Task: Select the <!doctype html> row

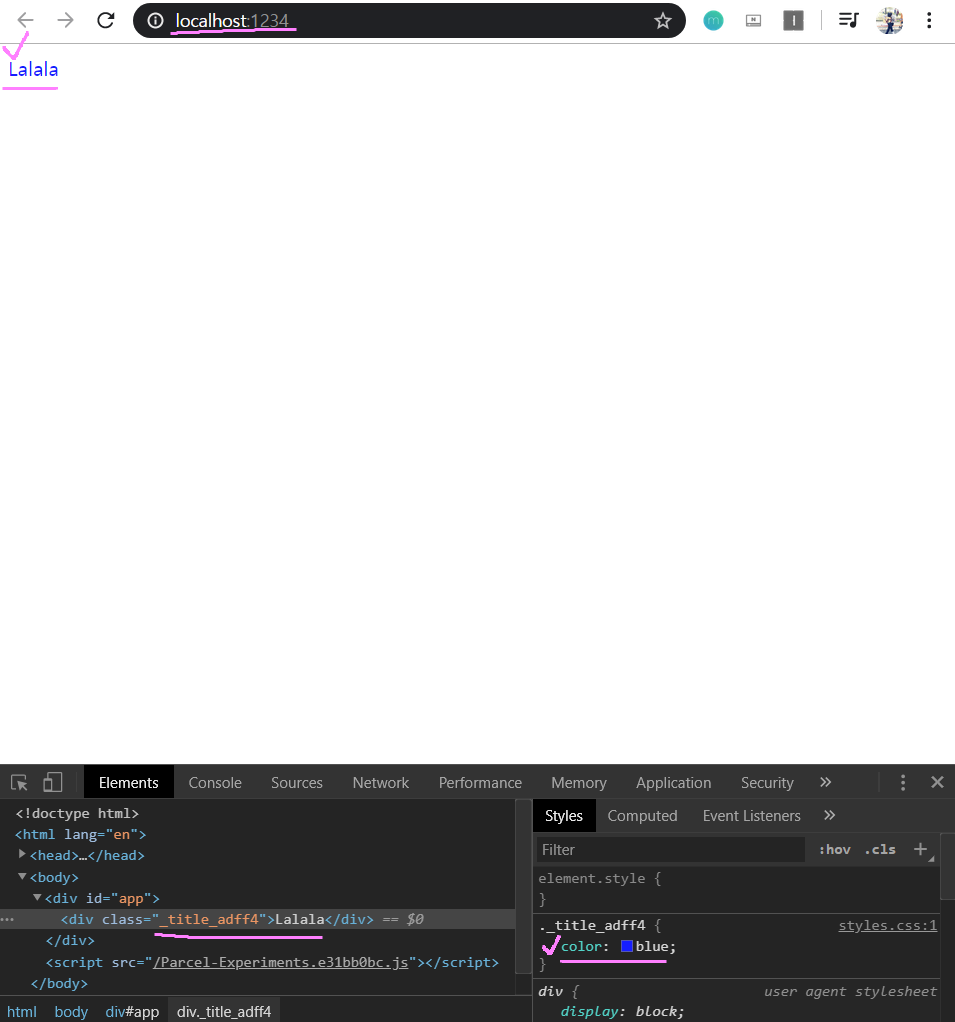Action: [x=77, y=813]
